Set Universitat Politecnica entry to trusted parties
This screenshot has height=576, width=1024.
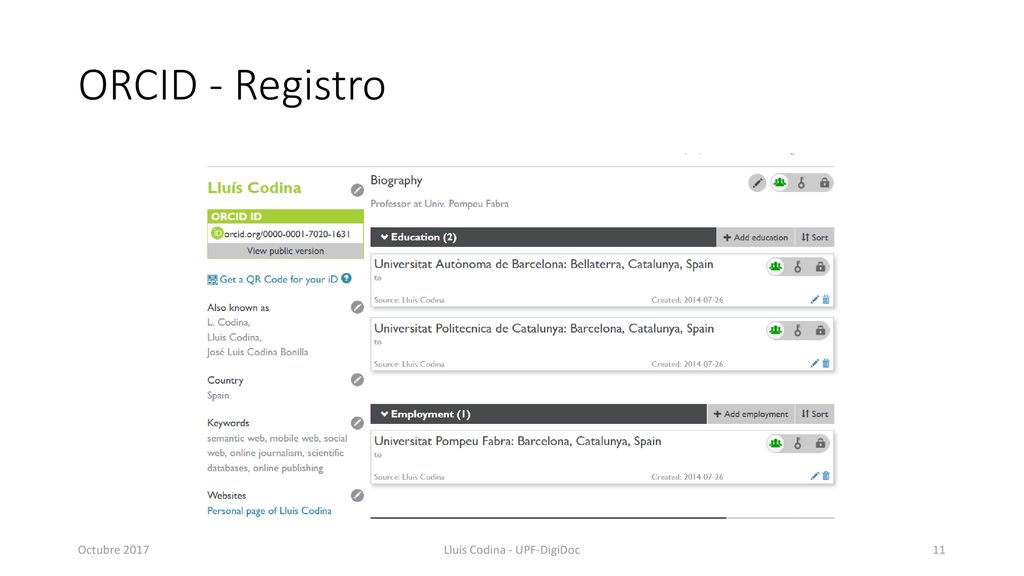pos(797,330)
